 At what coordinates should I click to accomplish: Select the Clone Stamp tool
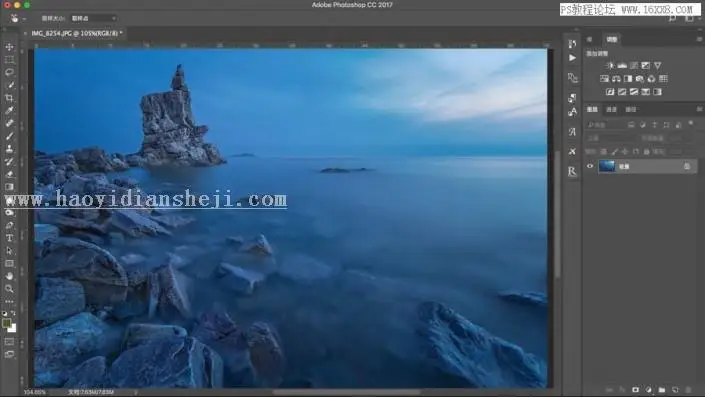(x=9, y=148)
